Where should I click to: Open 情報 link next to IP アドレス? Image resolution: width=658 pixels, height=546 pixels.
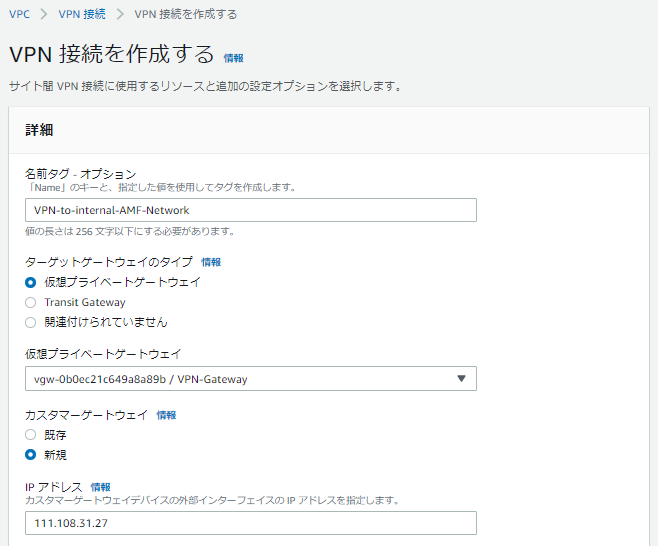[x=100, y=487]
